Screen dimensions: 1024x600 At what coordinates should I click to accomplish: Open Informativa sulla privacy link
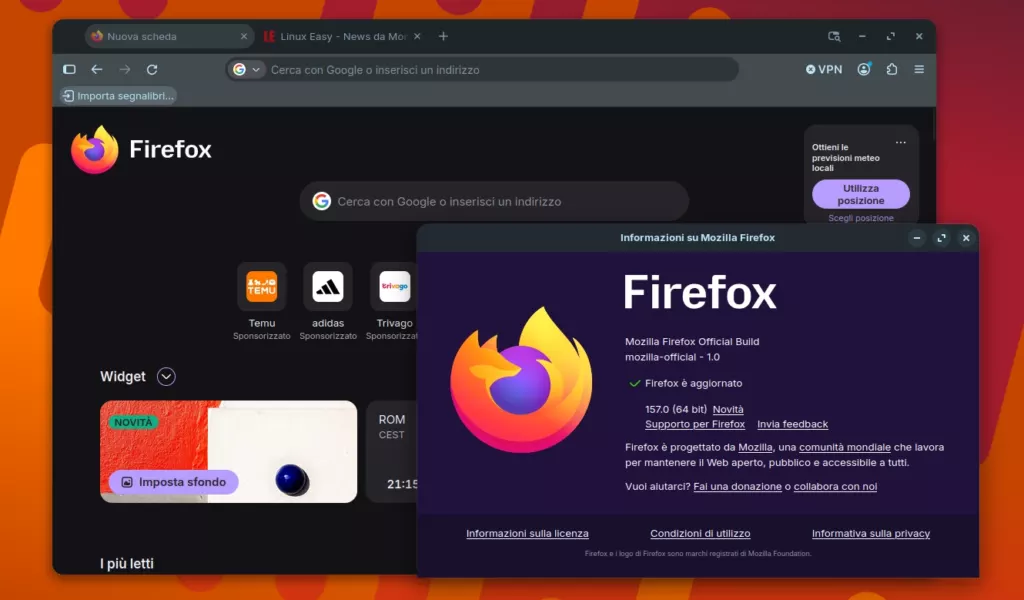point(871,533)
